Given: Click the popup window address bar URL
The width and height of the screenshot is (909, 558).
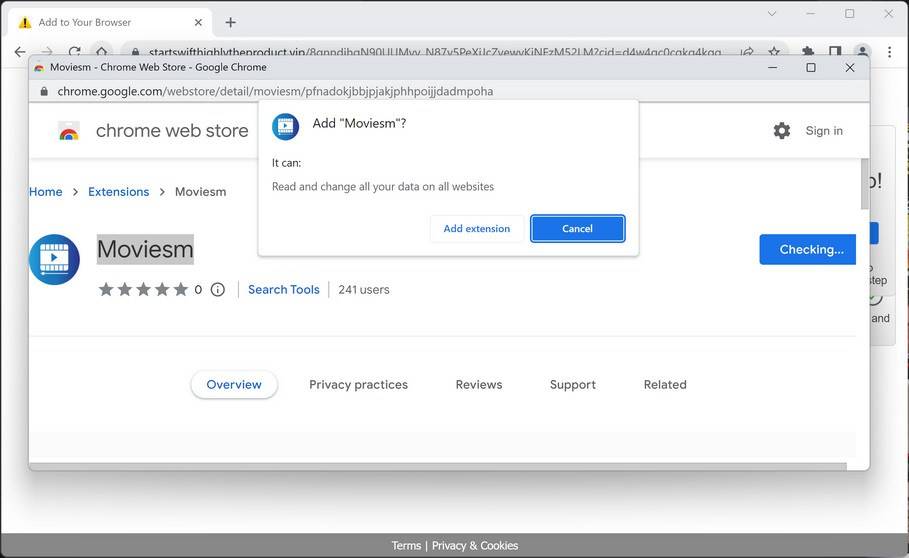Looking at the screenshot, I should (x=275, y=91).
